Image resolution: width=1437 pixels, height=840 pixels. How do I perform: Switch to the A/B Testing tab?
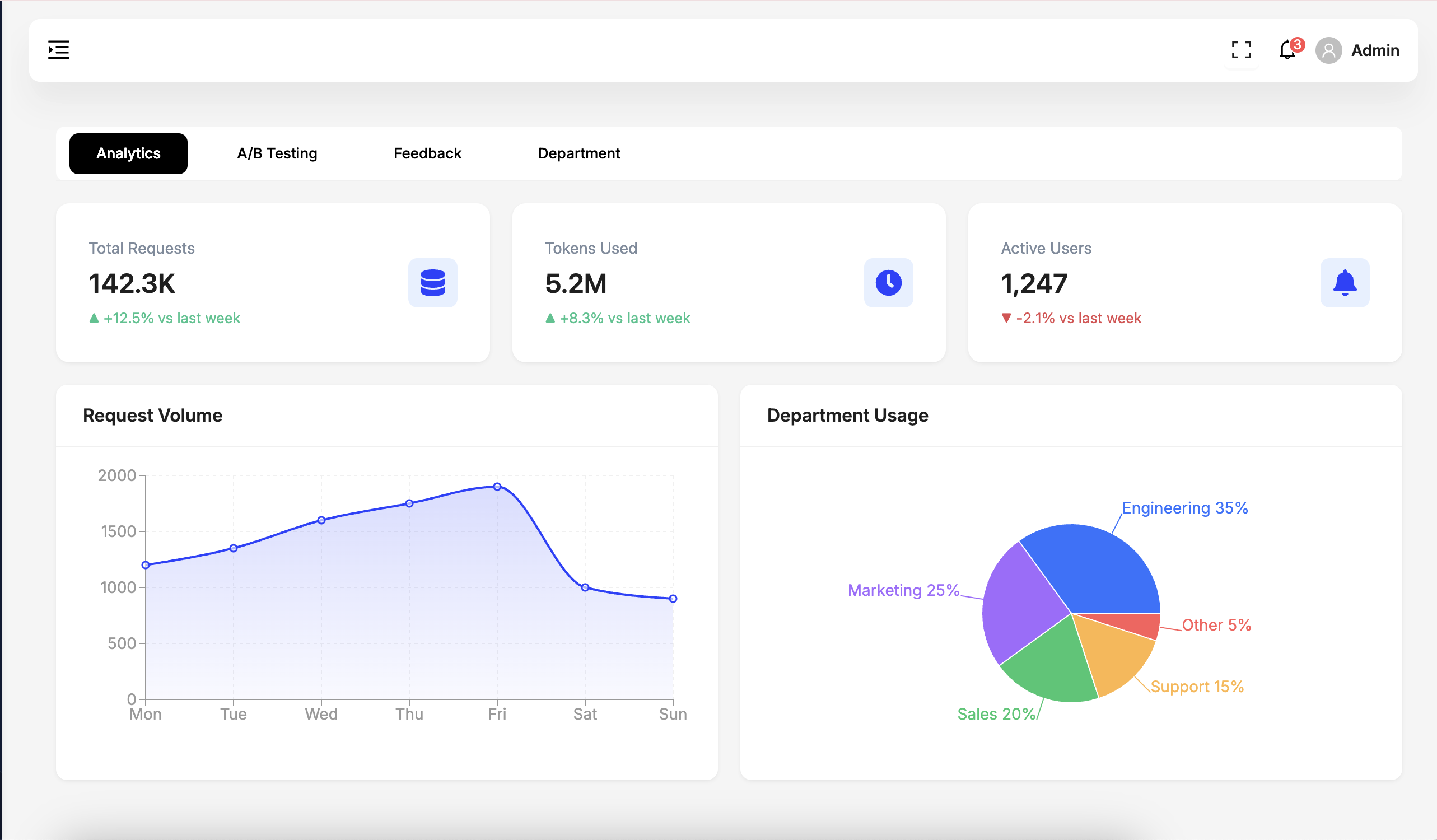tap(277, 153)
